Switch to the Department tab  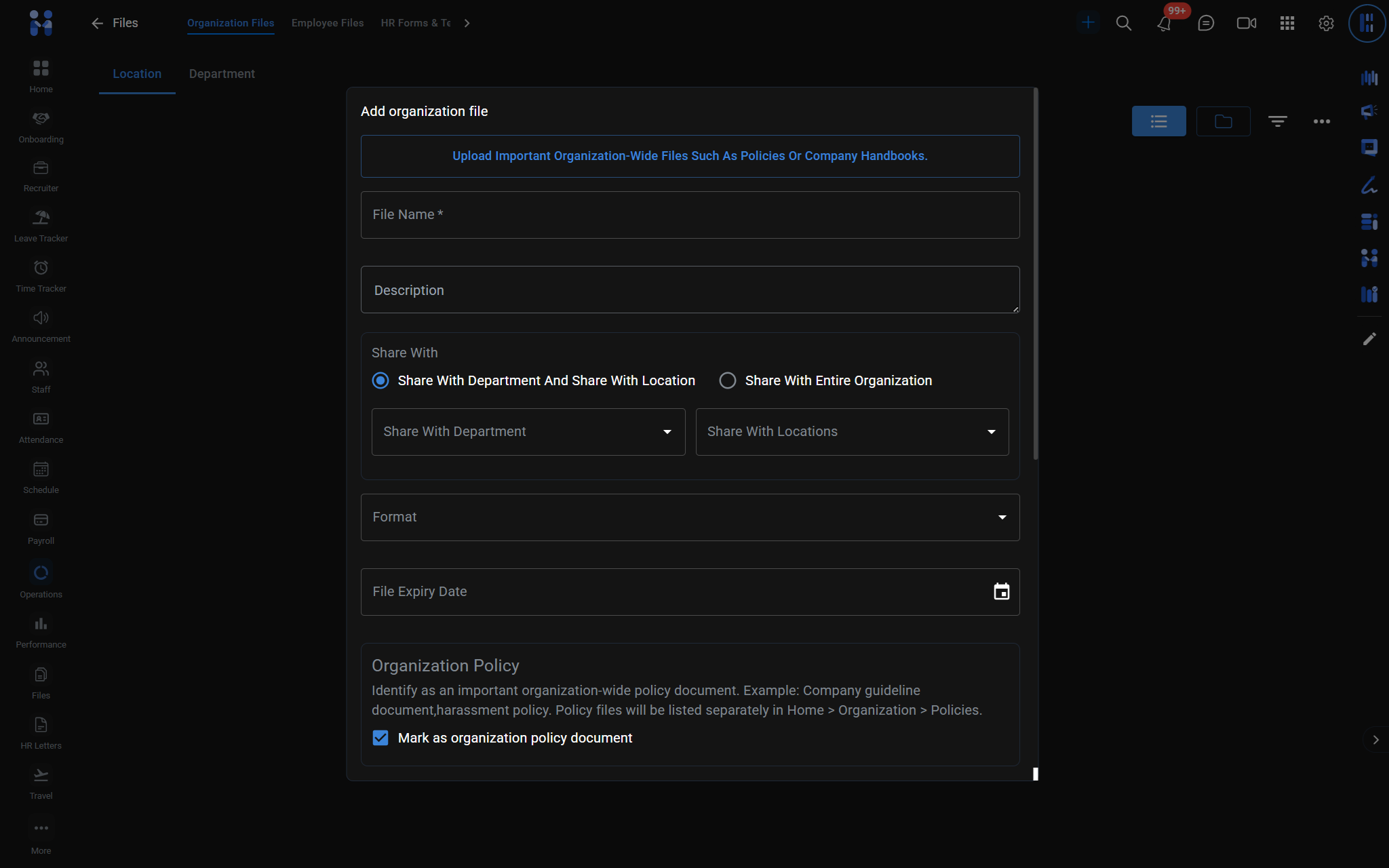coord(222,74)
